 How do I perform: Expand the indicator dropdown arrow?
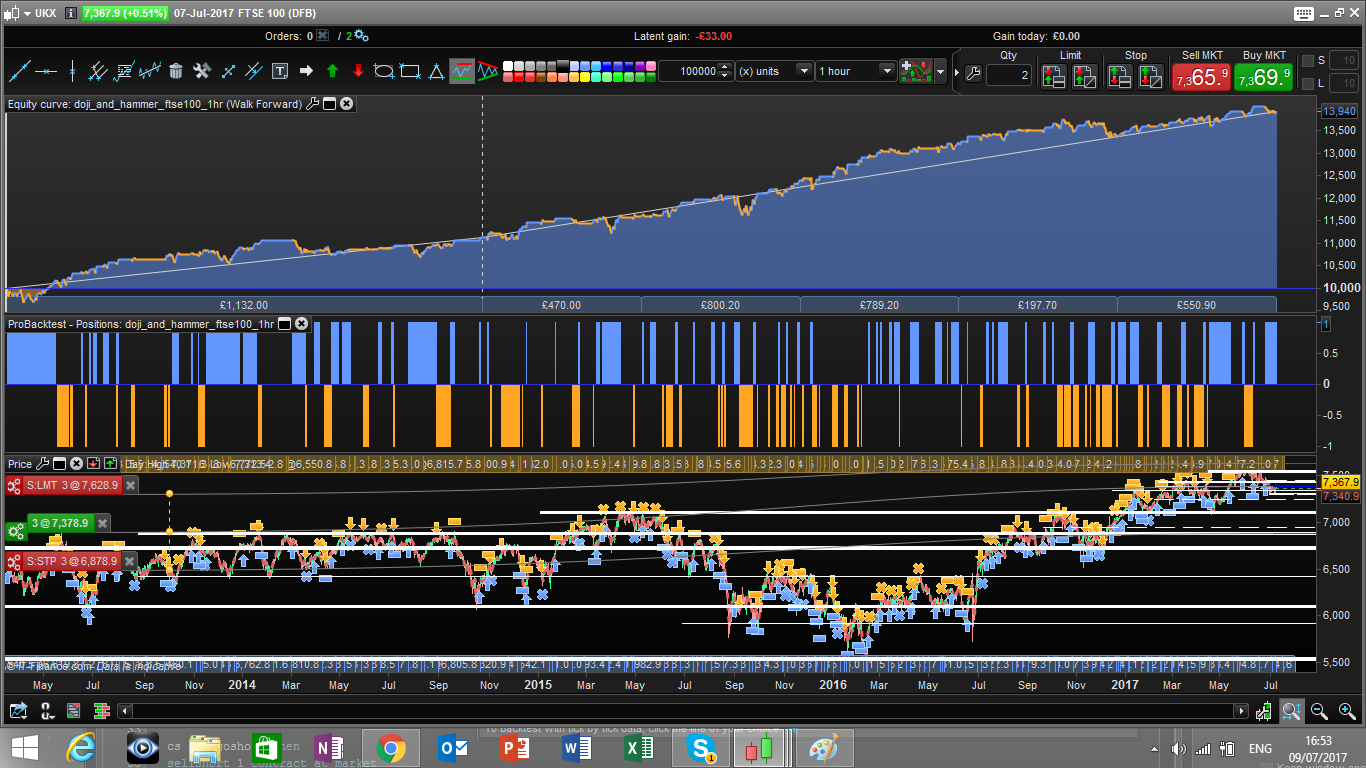940,72
